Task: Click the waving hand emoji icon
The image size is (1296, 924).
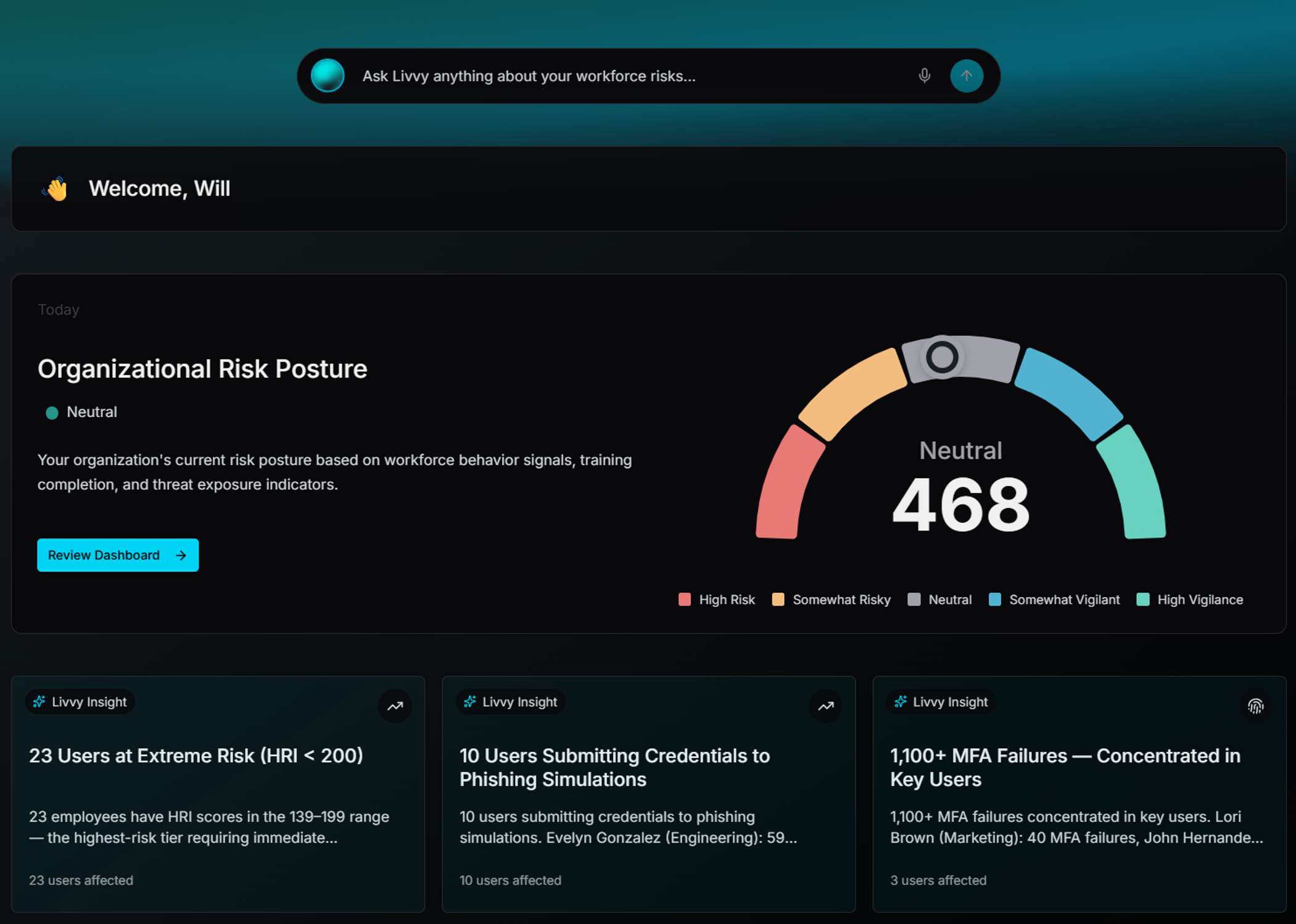Action: click(x=56, y=189)
